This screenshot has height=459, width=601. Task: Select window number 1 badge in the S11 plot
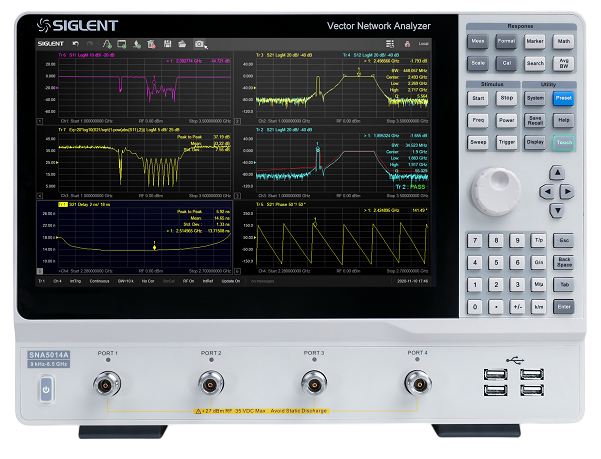click(39, 121)
